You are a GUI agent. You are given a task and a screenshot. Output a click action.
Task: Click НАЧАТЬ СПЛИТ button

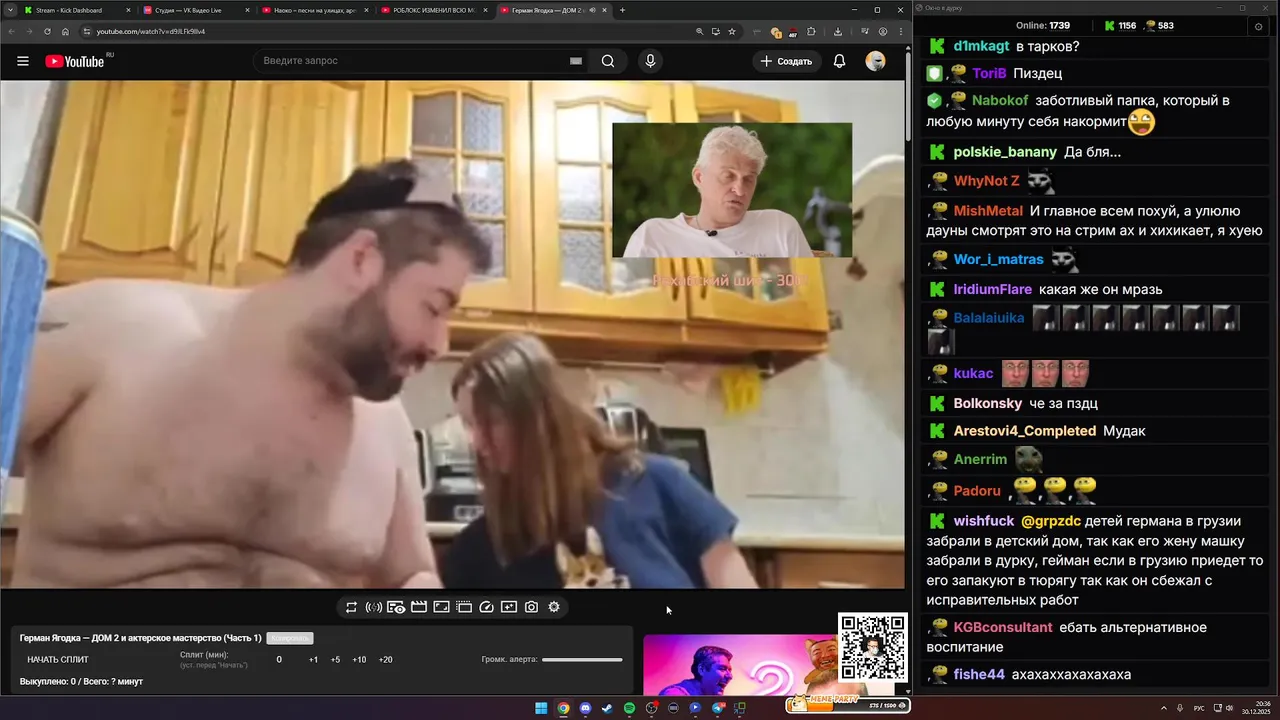58,660
